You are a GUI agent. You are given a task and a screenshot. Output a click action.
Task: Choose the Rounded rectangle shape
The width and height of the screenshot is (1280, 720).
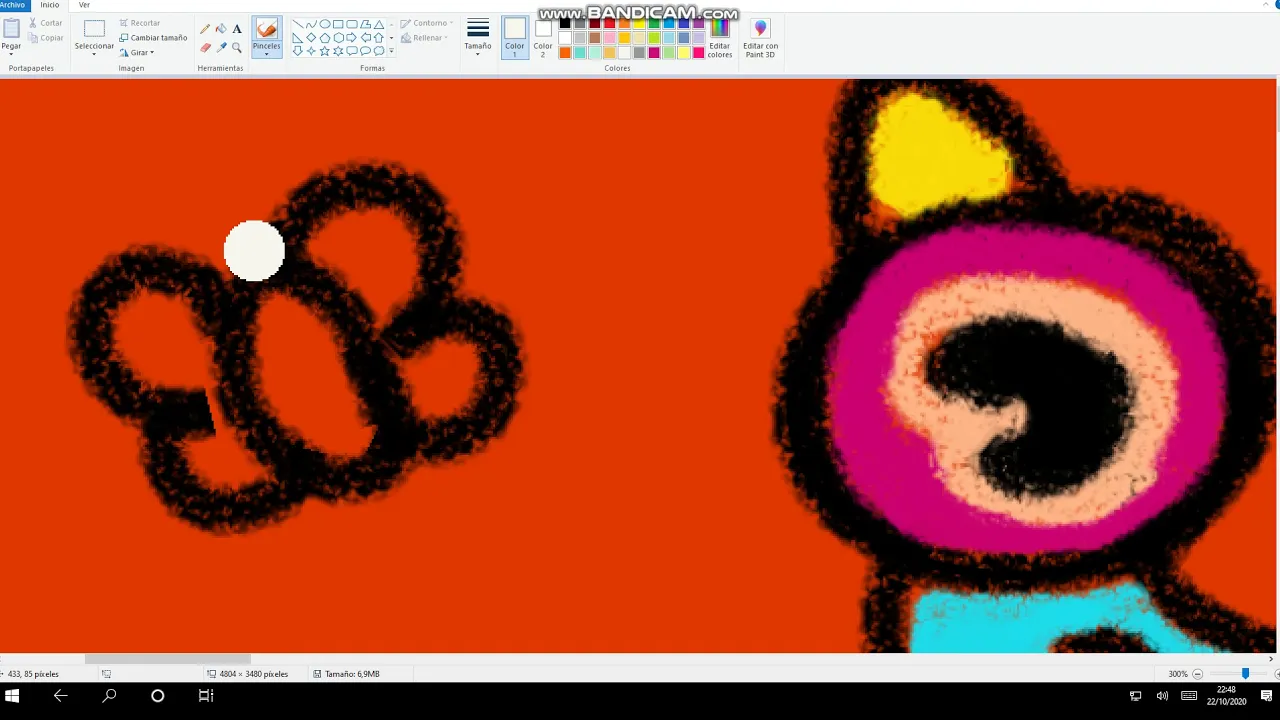pyautogui.click(x=352, y=24)
